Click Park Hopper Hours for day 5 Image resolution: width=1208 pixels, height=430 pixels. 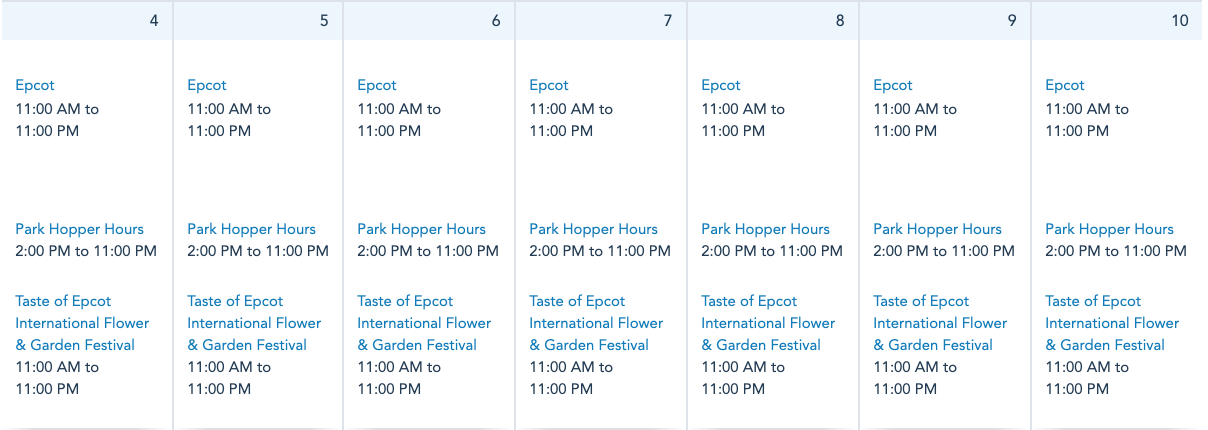click(x=251, y=229)
